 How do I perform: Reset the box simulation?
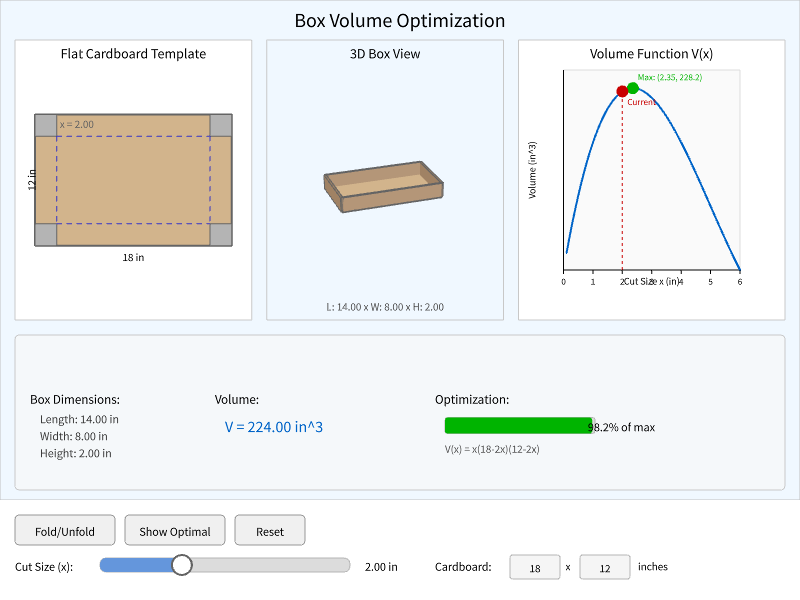pos(269,530)
